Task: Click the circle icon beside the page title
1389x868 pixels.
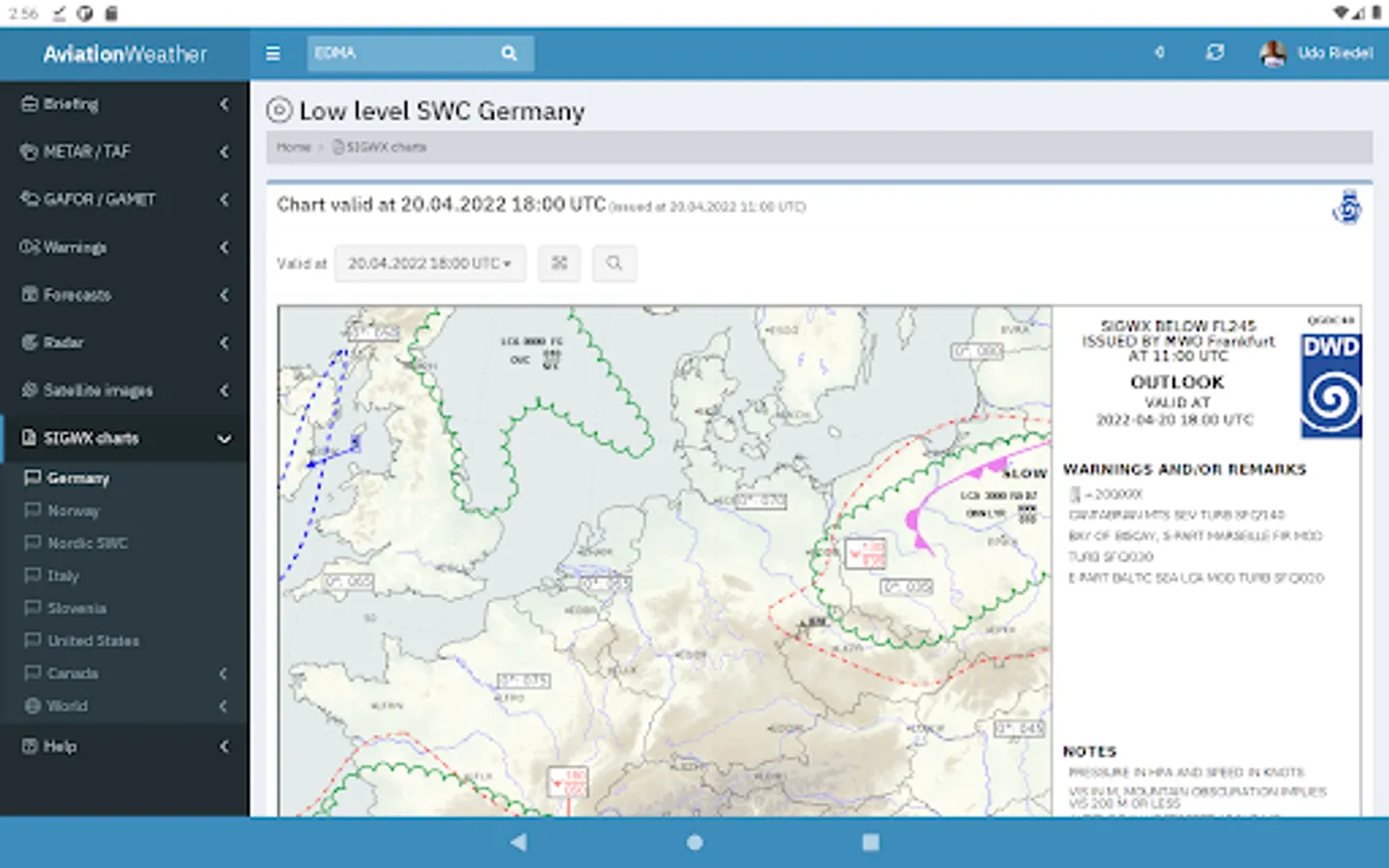Action: (279, 111)
